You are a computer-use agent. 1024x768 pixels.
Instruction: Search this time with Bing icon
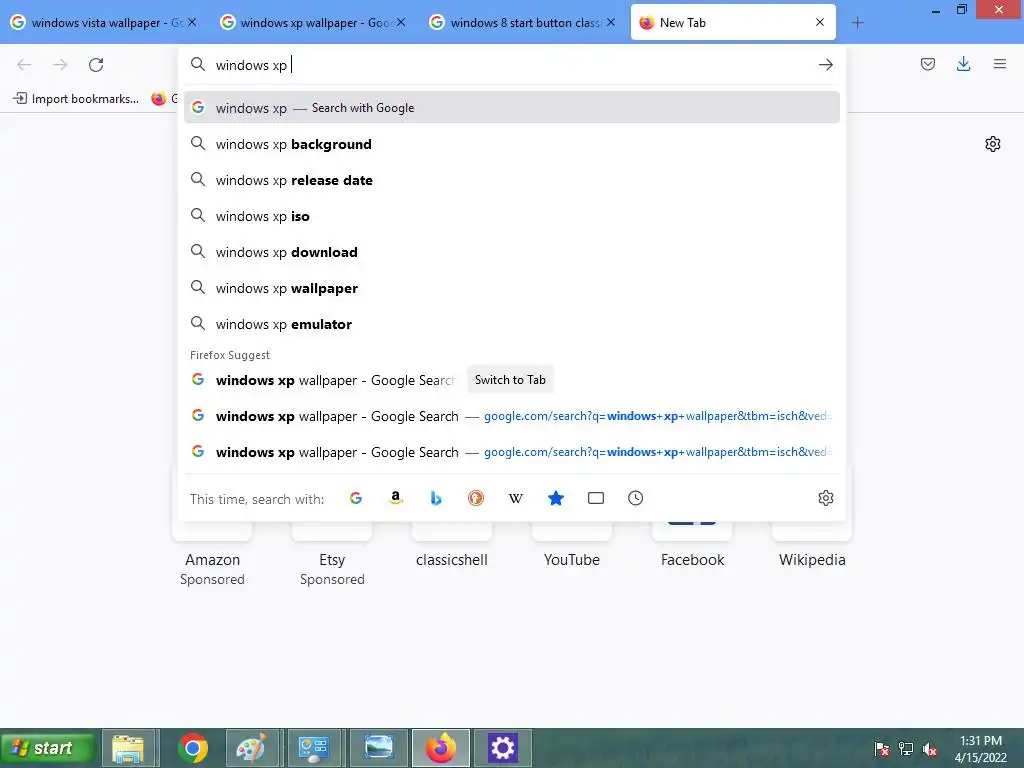pos(436,498)
